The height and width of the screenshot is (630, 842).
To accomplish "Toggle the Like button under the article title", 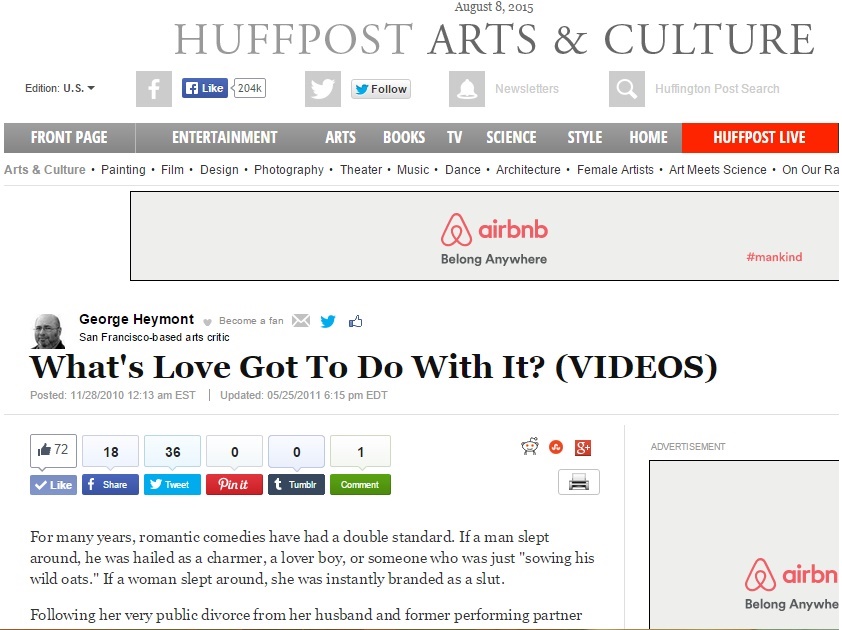I will click(53, 484).
